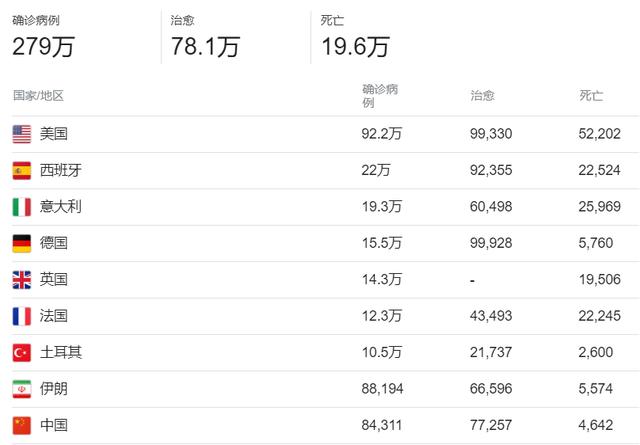This screenshot has width=640, height=445.
Task: Sort by 确诊病例 column header
Action: pyautogui.click(x=381, y=96)
